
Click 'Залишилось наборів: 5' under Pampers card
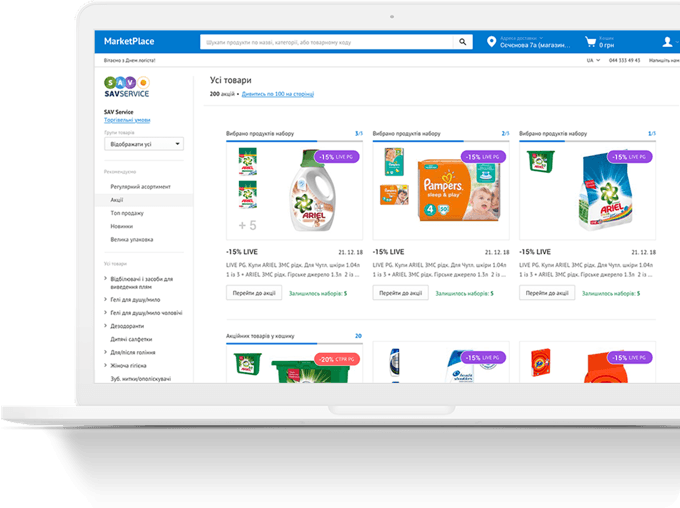(464, 294)
